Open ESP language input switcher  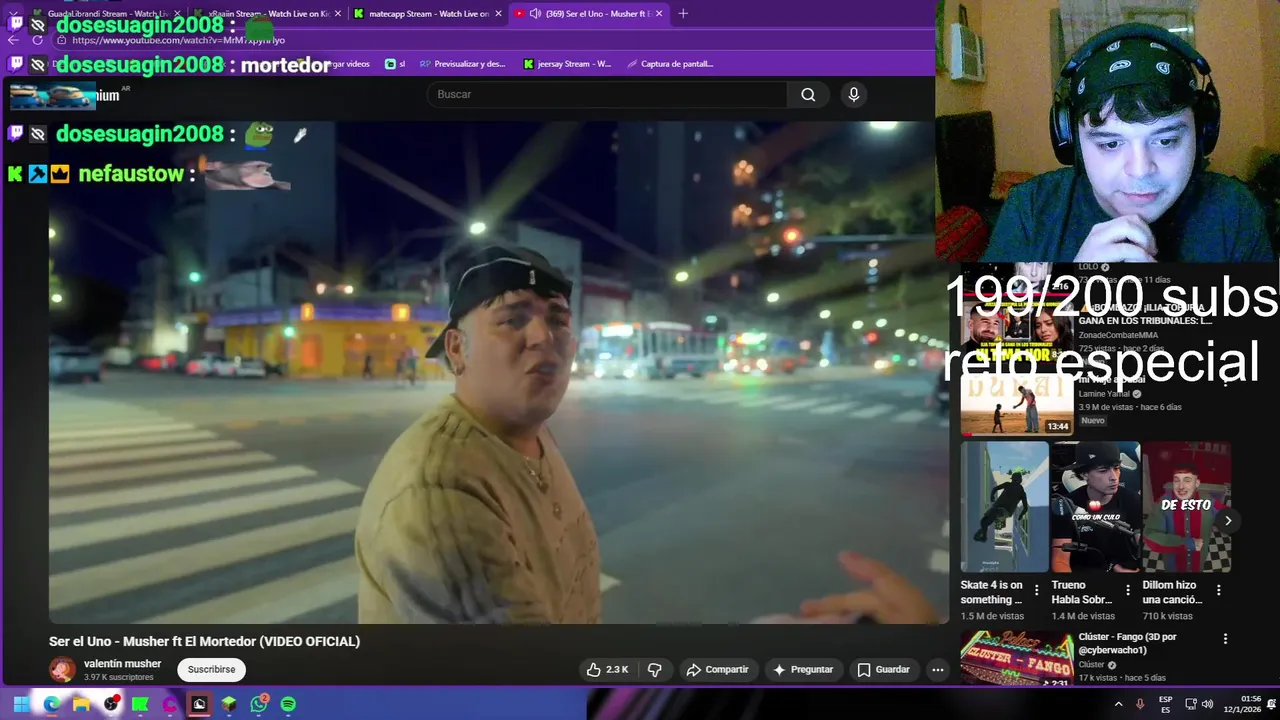[x=1166, y=704]
